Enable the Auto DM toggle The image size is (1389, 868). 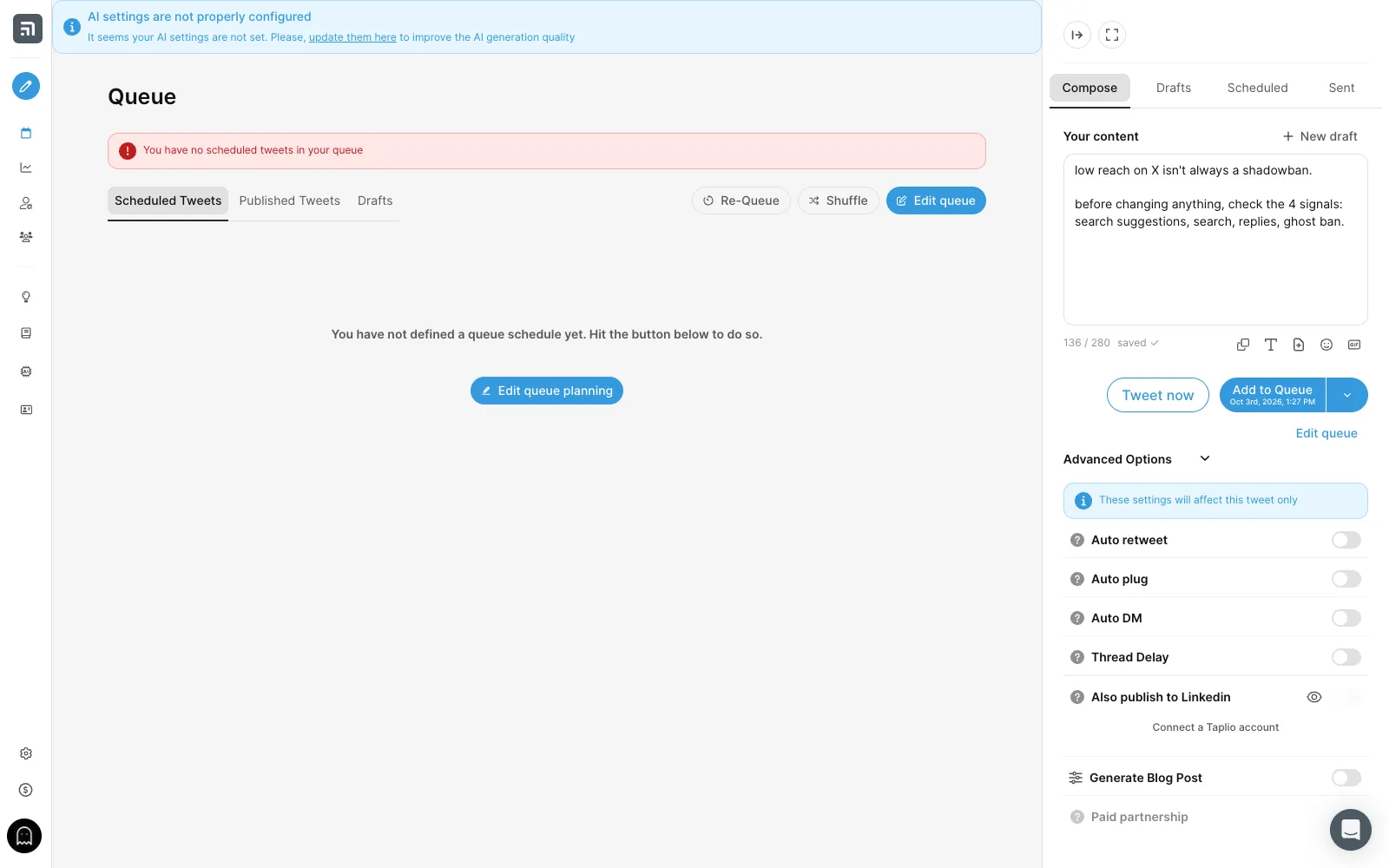[1346, 618]
